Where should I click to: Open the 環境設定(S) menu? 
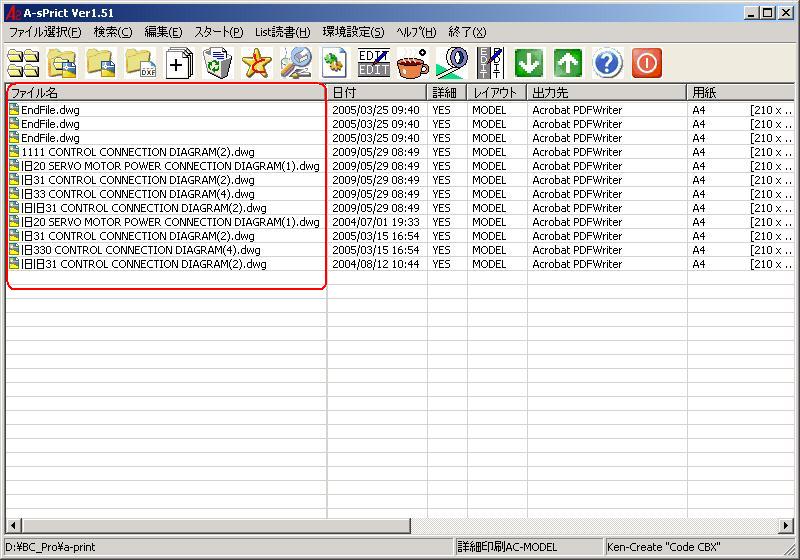point(353,32)
